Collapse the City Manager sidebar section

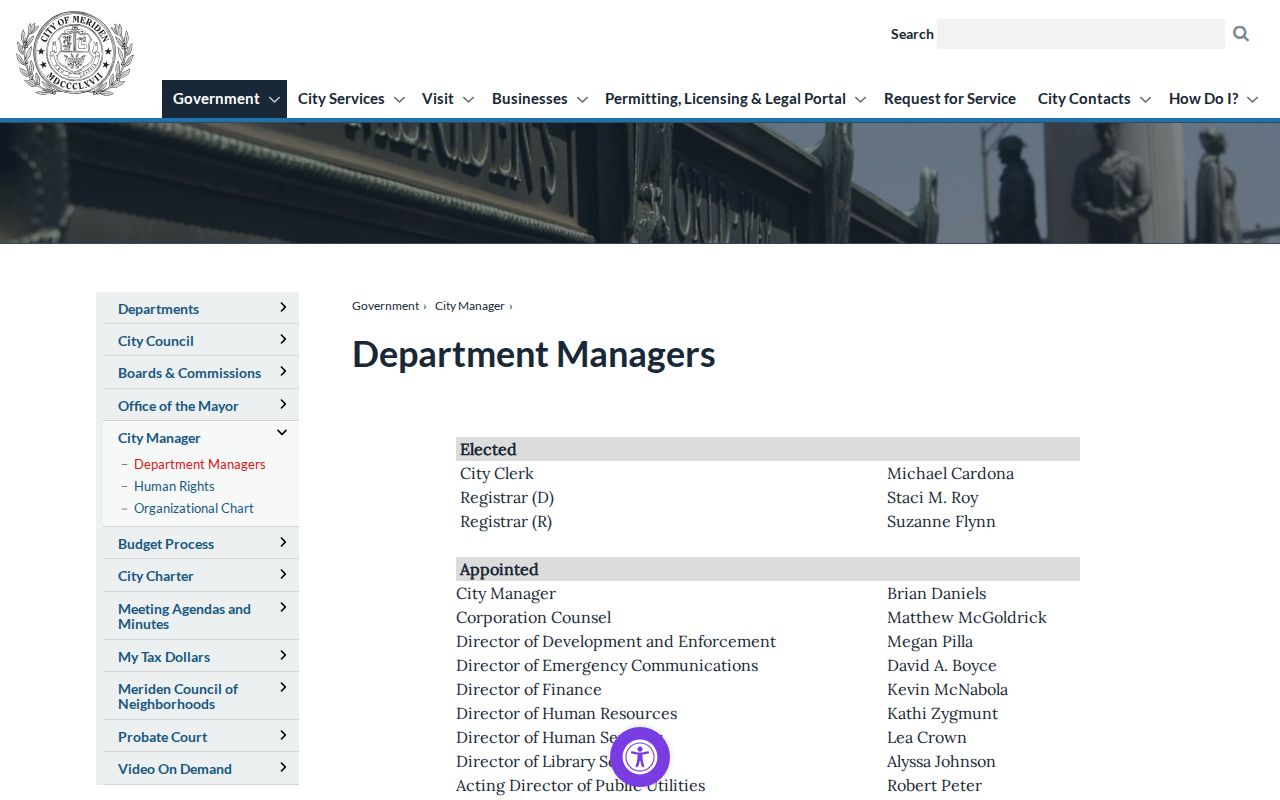[x=282, y=432]
